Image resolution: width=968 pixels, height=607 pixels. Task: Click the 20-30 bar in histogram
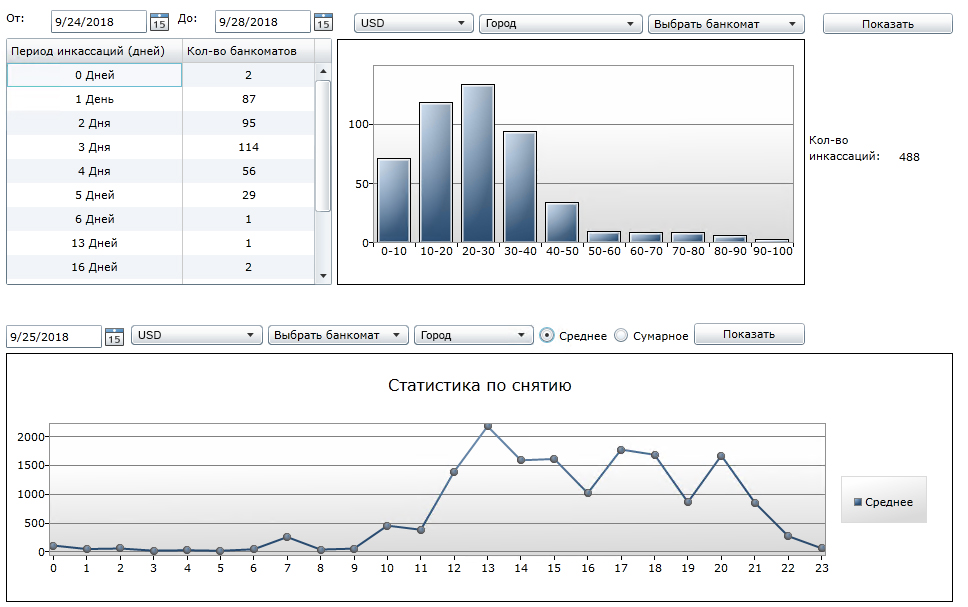click(x=478, y=164)
